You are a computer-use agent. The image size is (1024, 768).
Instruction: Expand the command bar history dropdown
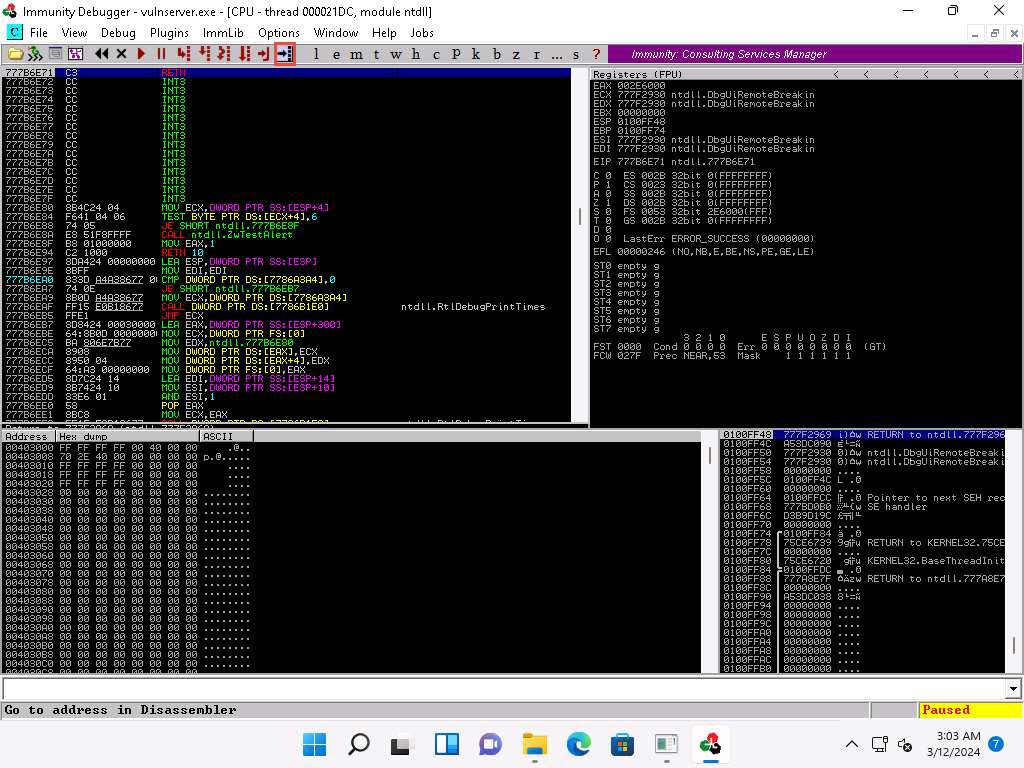[1013, 689]
